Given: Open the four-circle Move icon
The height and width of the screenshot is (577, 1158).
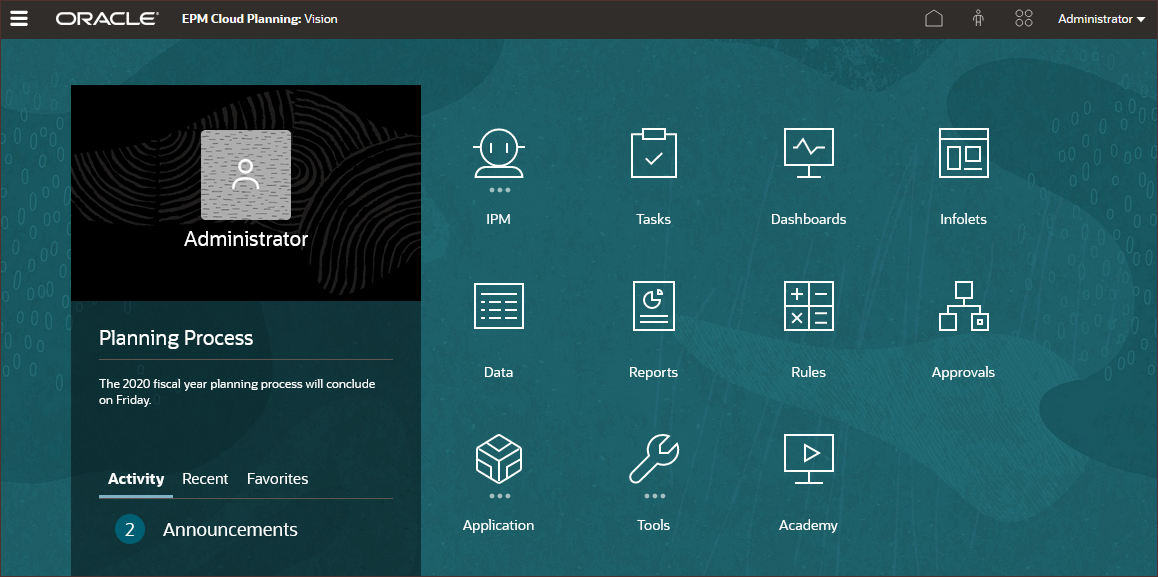Looking at the screenshot, I should click(x=1024, y=18).
